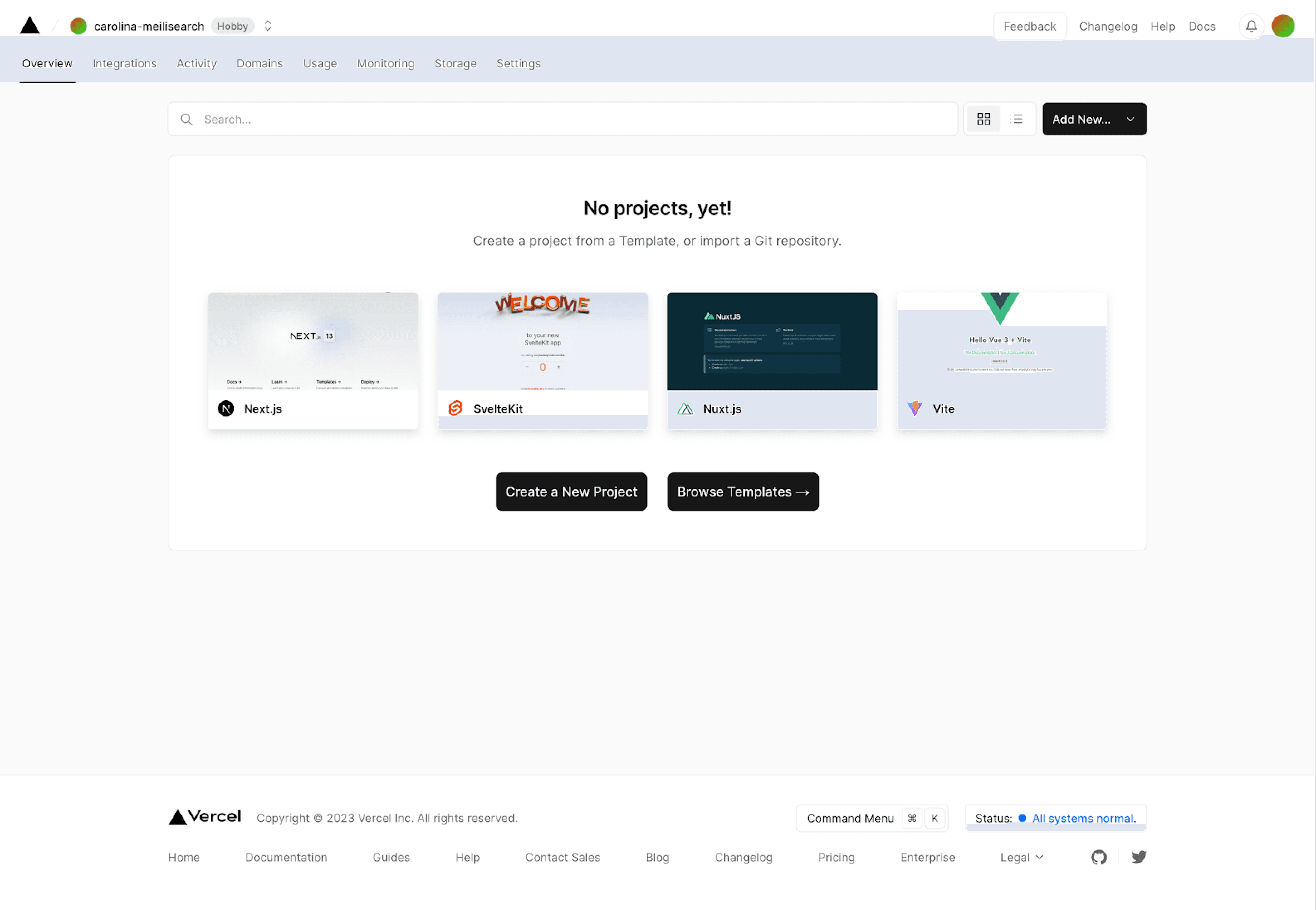This screenshot has width=1316, height=910.
Task: Click the SvelteKit logo icon
Action: click(x=455, y=408)
